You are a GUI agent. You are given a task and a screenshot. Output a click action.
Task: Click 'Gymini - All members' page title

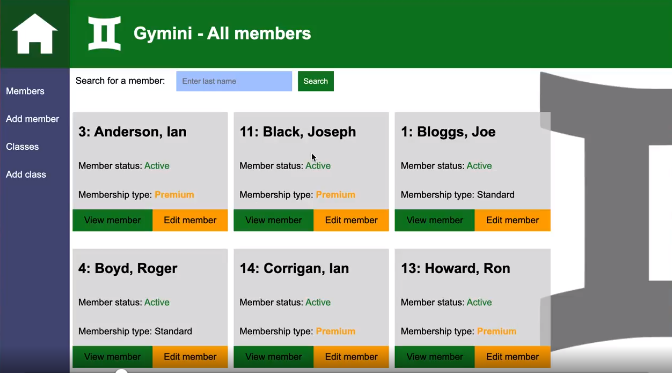(222, 33)
